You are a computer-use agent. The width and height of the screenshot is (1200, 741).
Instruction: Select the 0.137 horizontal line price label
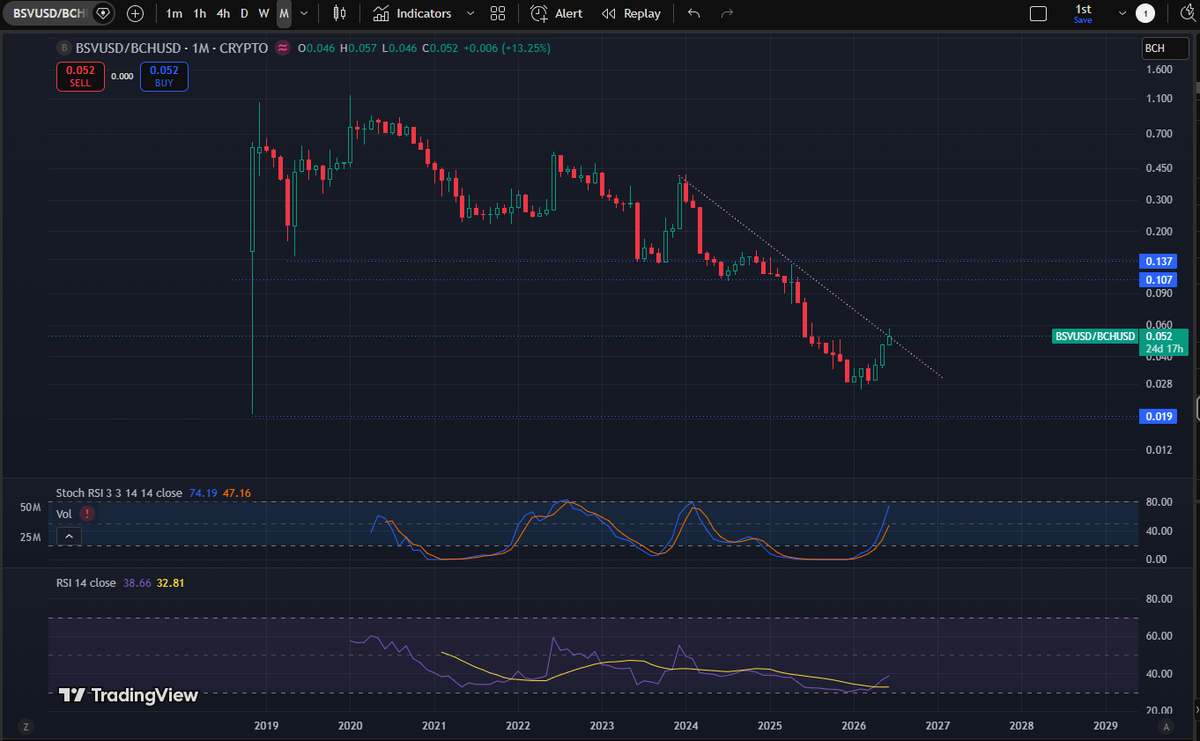click(1158, 260)
